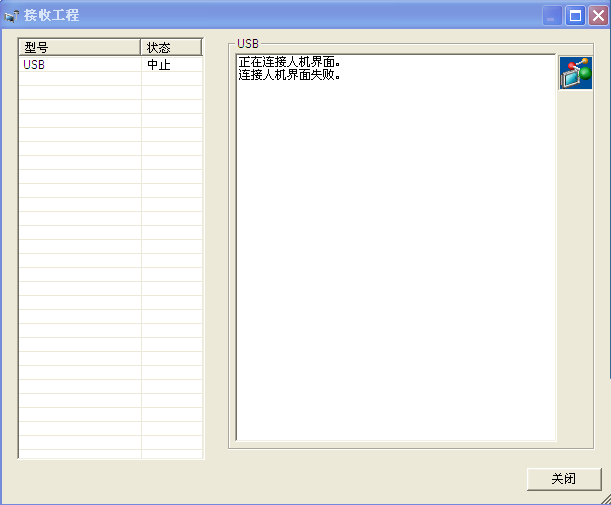Click the resize grip in the window corner
This screenshot has height=505, width=611.
click(603, 497)
